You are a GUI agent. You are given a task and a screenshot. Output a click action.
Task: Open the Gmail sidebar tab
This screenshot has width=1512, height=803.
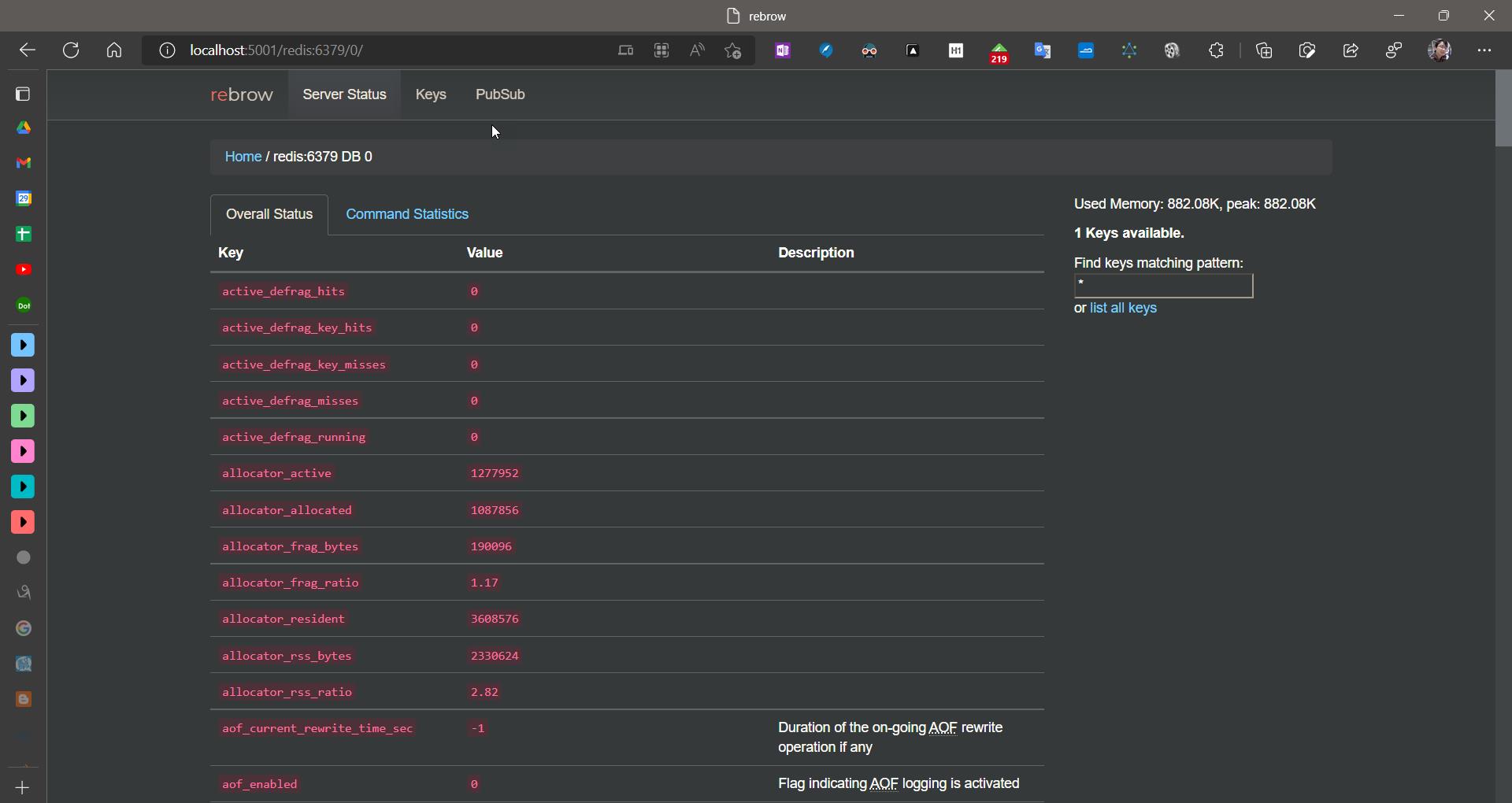(x=24, y=163)
